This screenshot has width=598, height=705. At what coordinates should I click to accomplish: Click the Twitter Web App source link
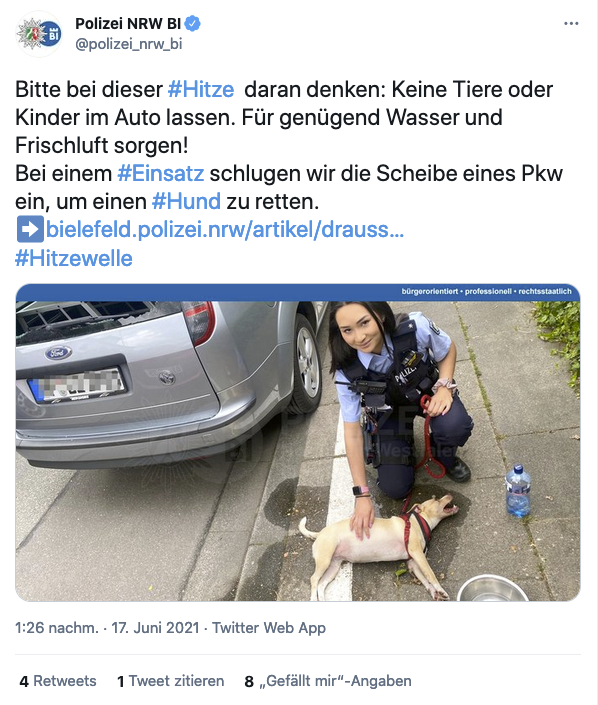coord(269,628)
